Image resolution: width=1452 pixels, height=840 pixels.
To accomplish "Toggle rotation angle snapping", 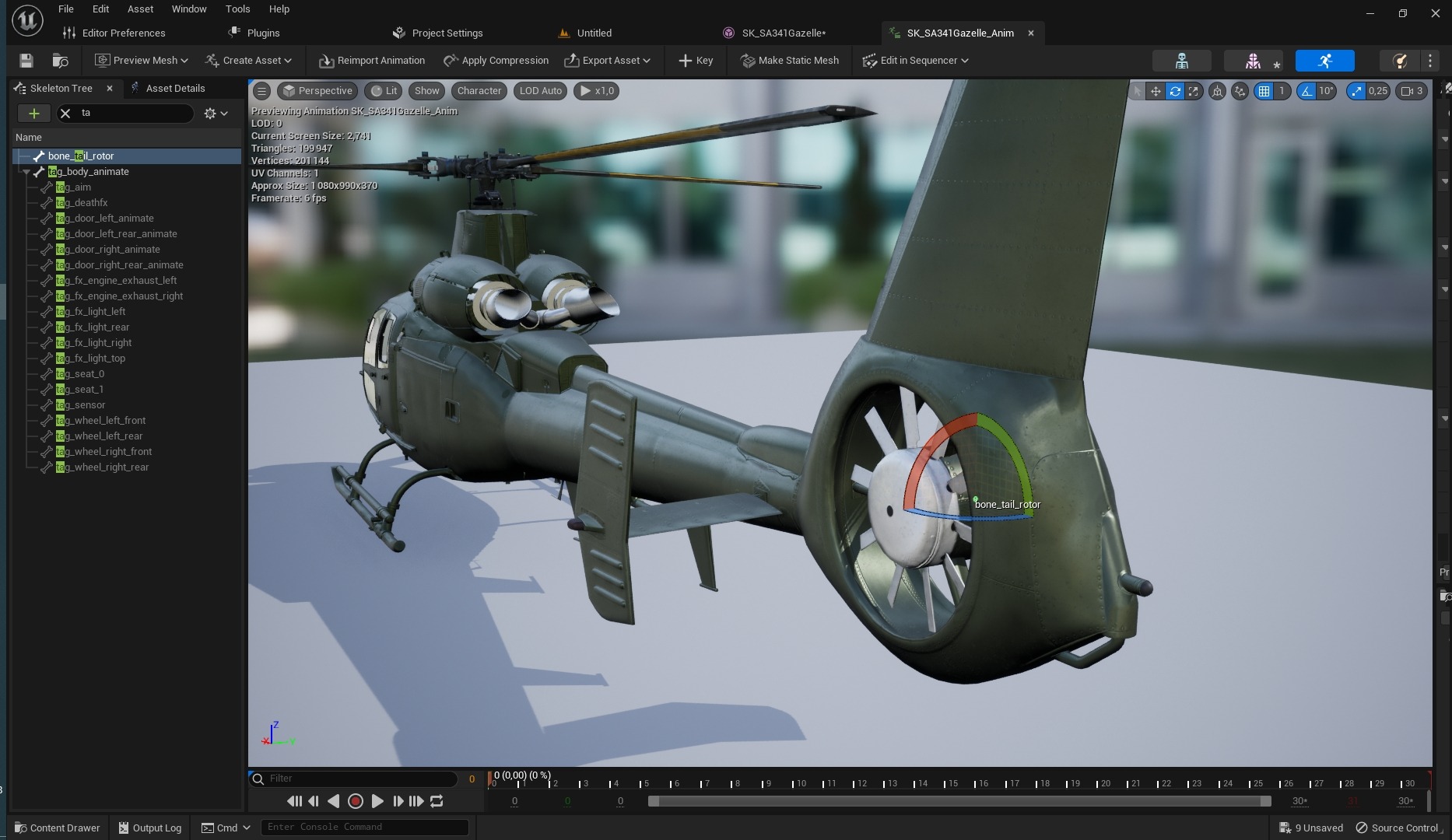I will (x=1307, y=91).
